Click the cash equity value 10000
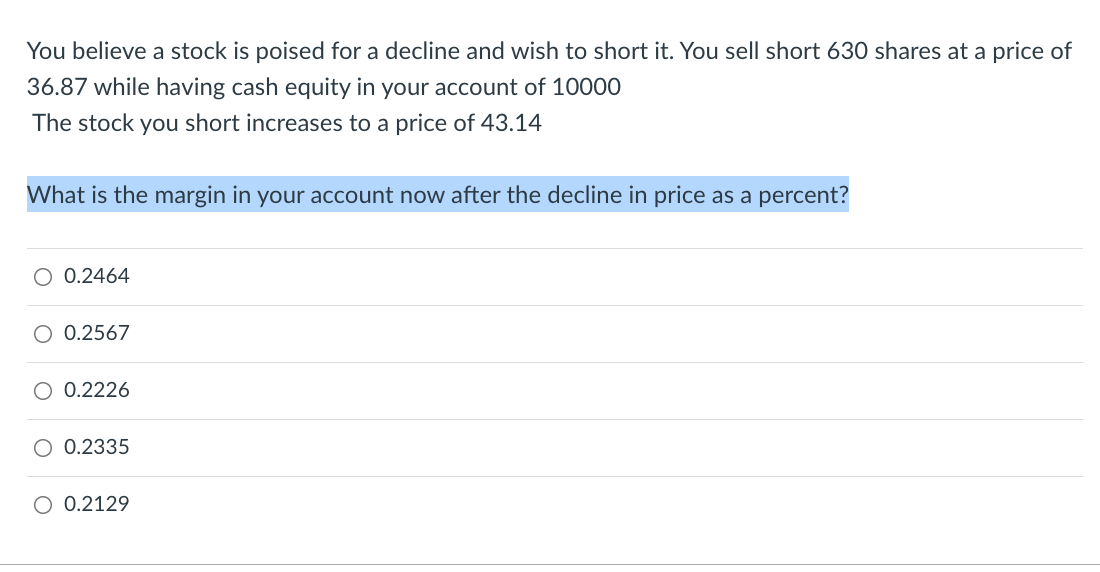This screenshot has height=572, width=1100. [586, 87]
